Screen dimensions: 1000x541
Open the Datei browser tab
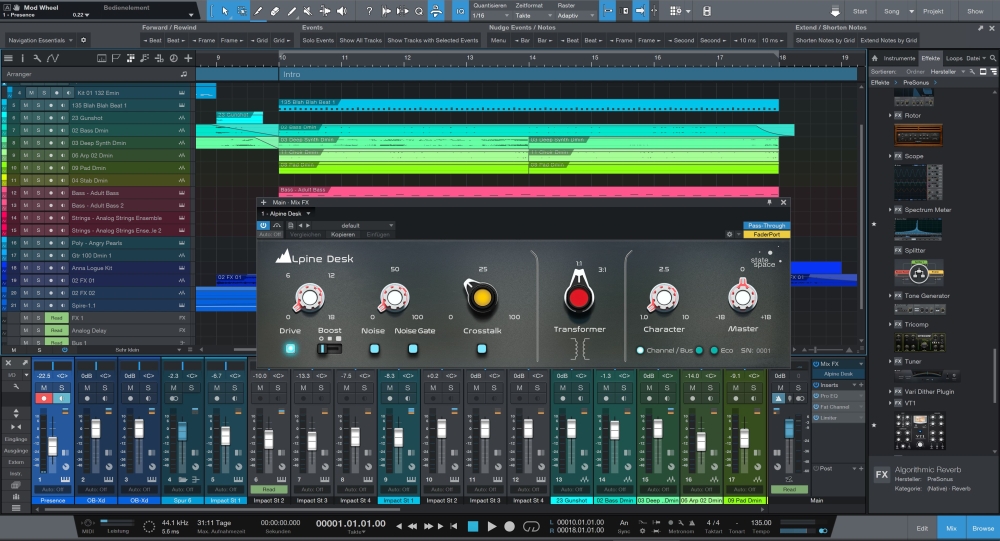[976, 58]
